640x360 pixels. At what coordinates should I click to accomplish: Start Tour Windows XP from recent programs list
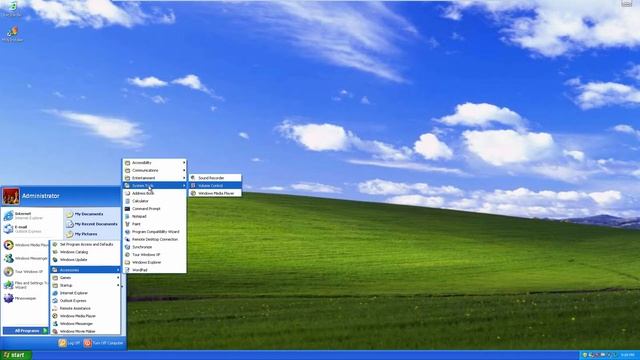point(25,271)
